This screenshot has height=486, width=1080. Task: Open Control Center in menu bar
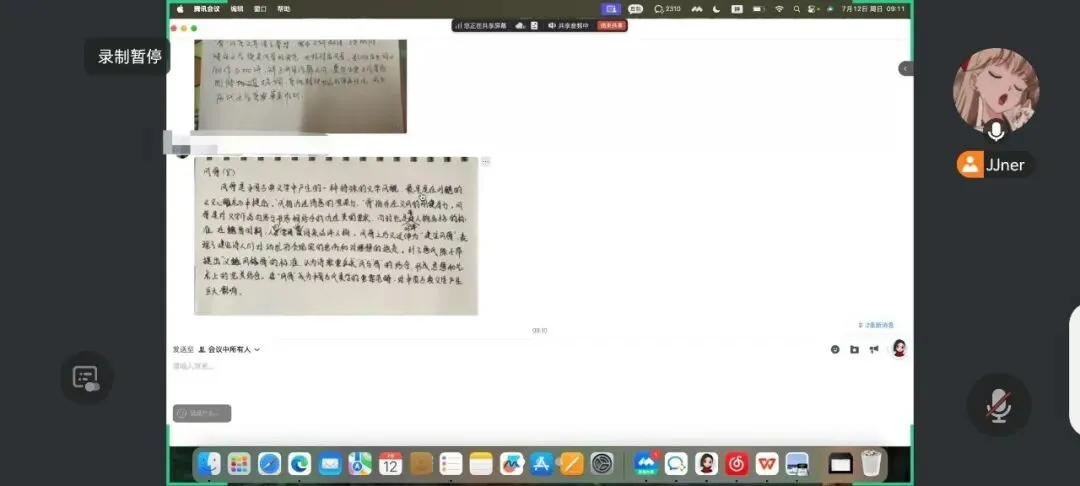pyautogui.click(x=813, y=9)
